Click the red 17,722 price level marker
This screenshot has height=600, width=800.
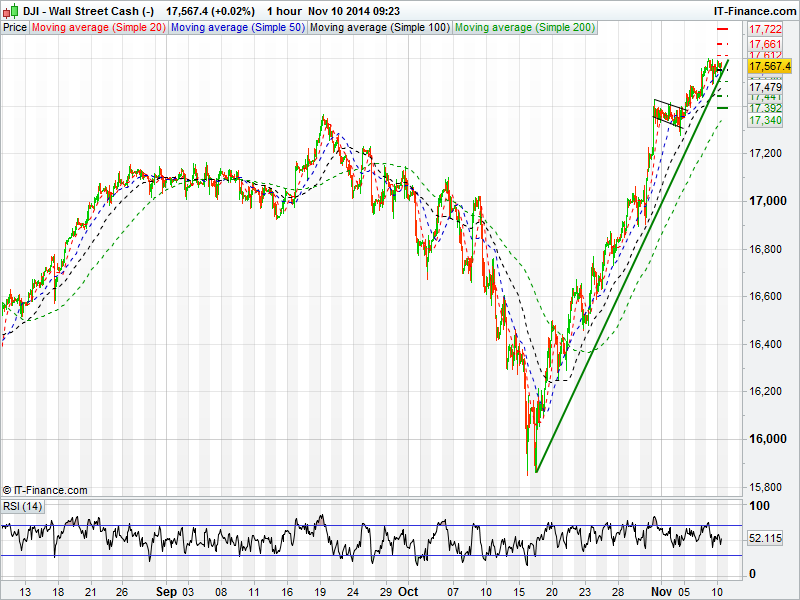click(765, 30)
